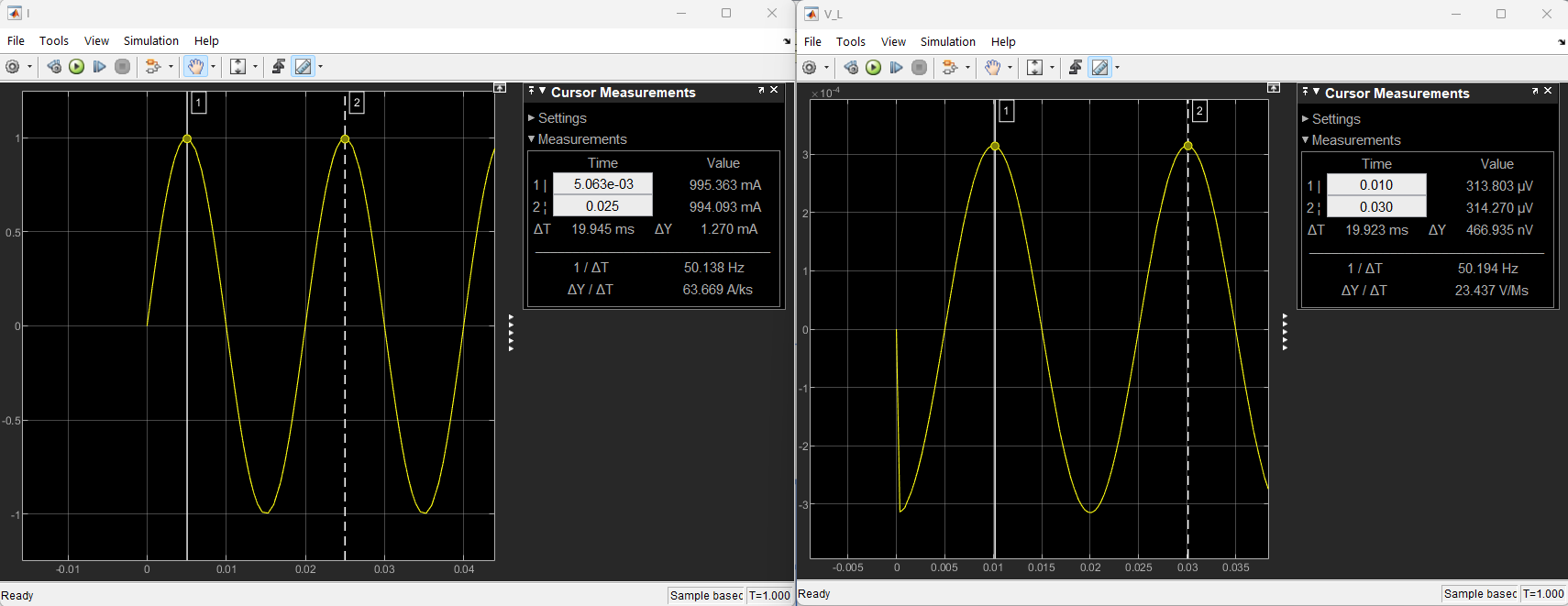Open scale axes dropdown arrow in I window

tap(255, 66)
